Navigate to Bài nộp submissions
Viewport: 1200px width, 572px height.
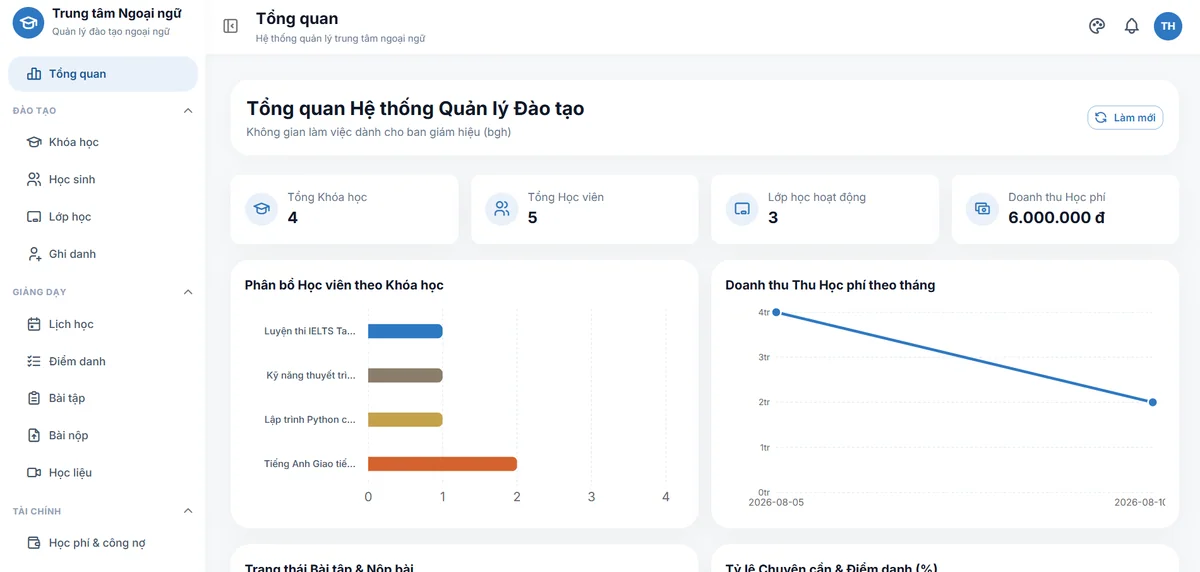coord(103,435)
